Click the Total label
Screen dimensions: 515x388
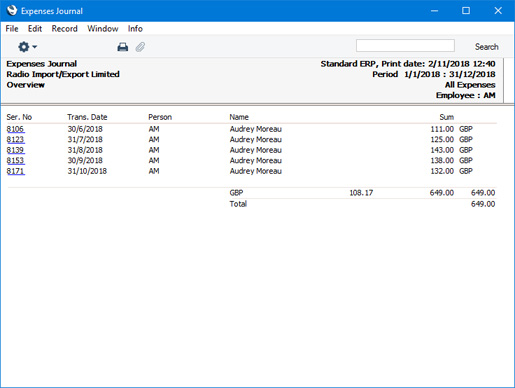pyautogui.click(x=238, y=204)
